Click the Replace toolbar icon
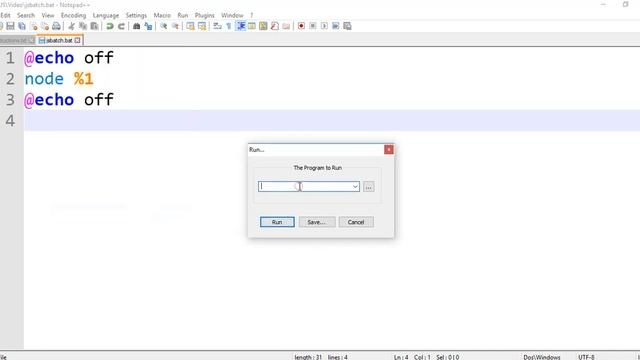 tap(148, 26)
